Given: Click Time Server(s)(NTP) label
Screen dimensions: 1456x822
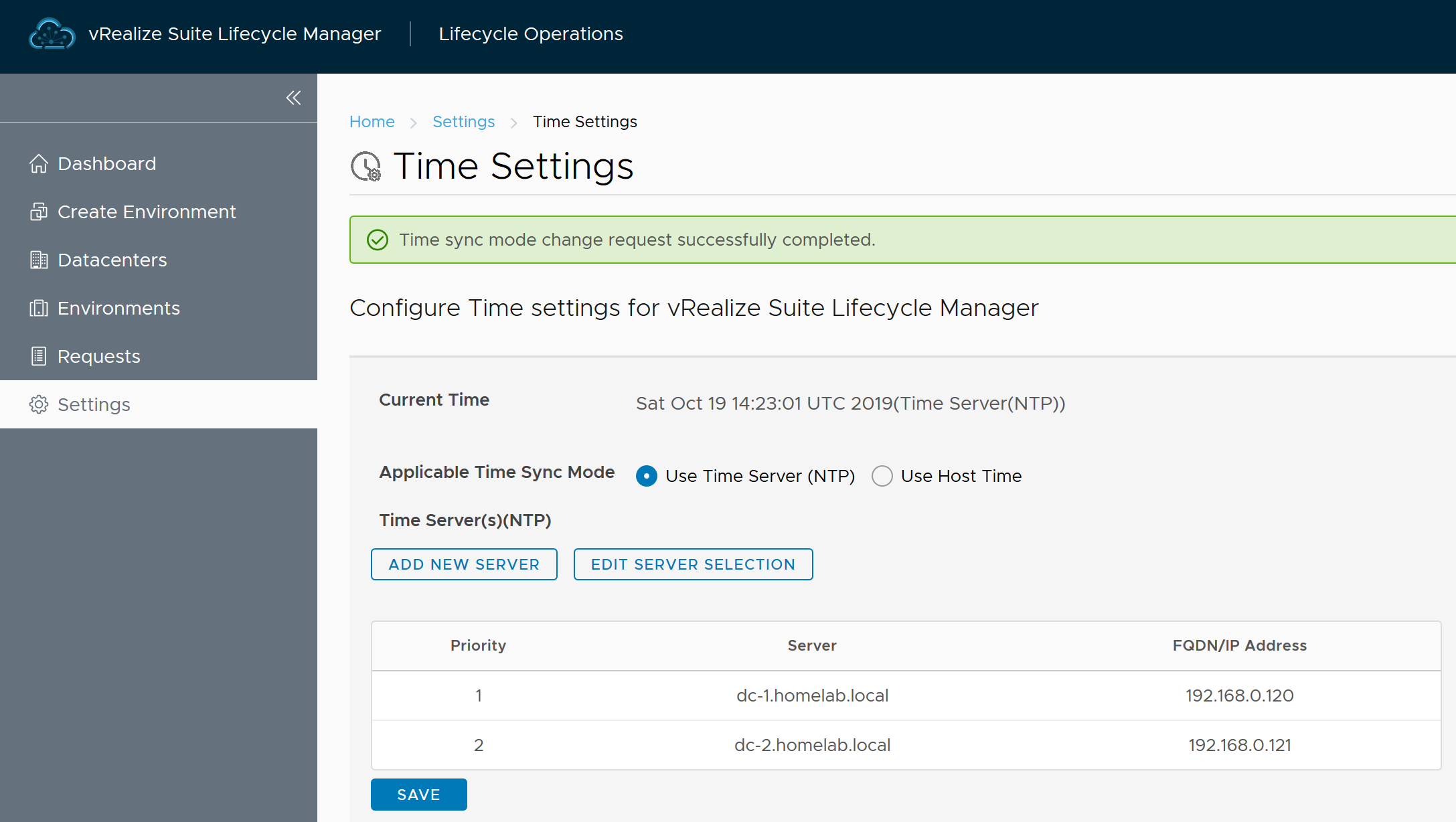Looking at the screenshot, I should pos(465,520).
